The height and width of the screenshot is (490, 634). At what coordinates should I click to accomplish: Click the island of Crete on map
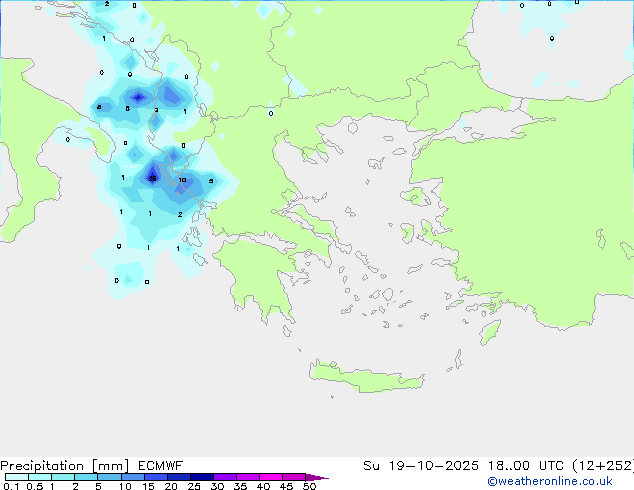point(366,376)
